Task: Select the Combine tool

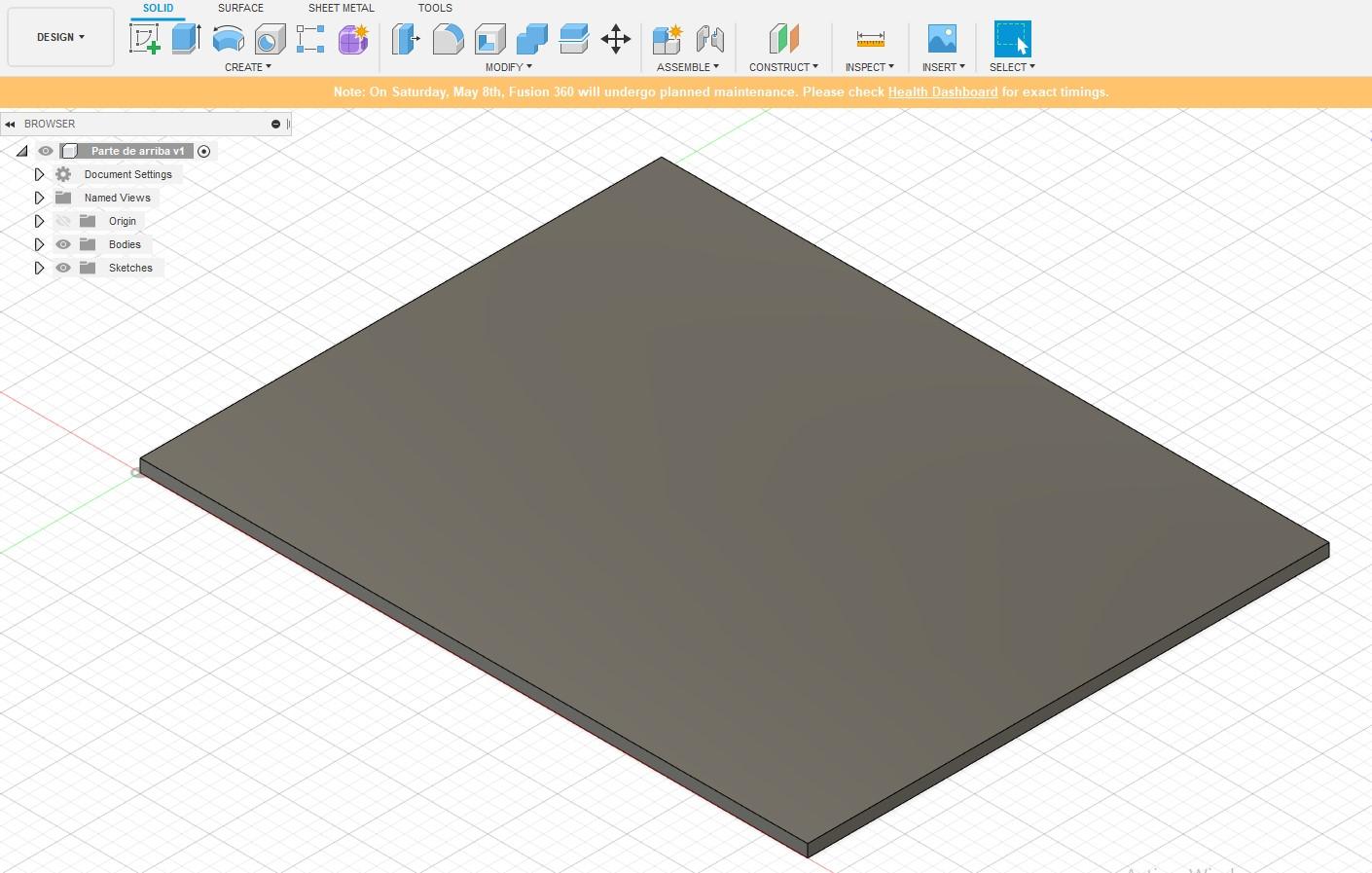Action: [x=531, y=39]
